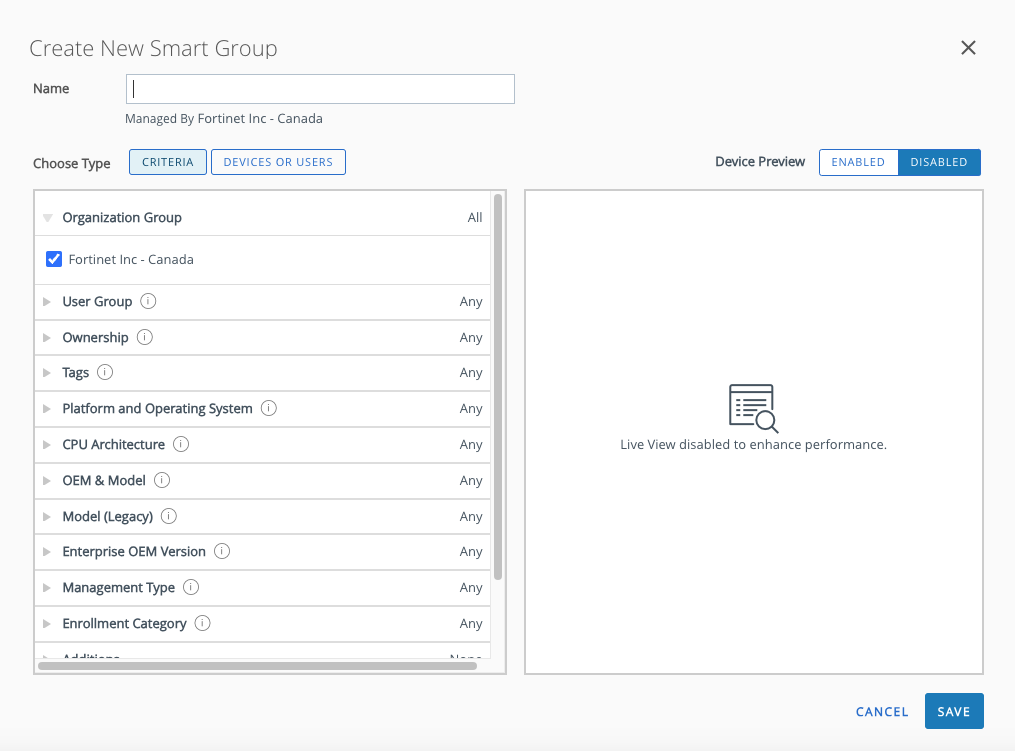Uncheck Fortinet Inc - Canada organization group
The image size is (1015, 751).
tap(54, 259)
